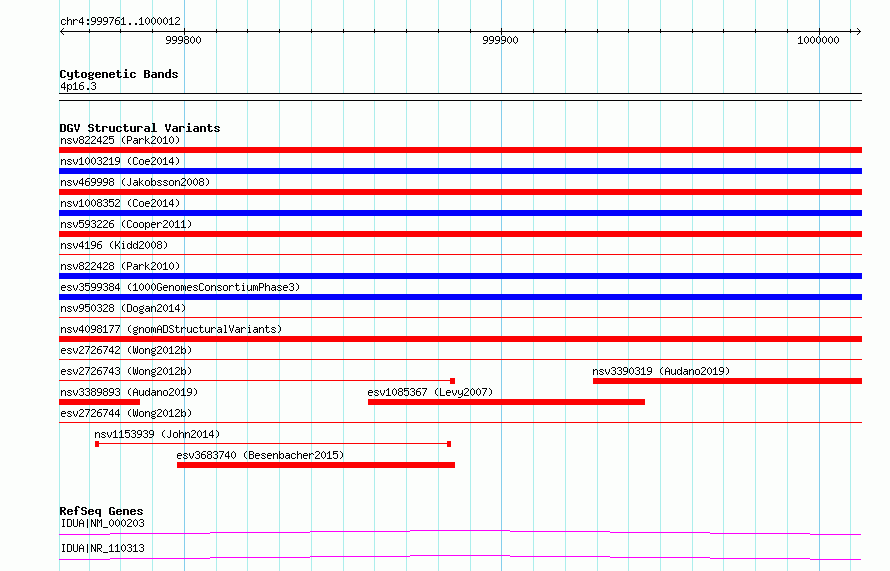890x571 pixels.
Task: Click ruler position 999800
Action: (183, 40)
